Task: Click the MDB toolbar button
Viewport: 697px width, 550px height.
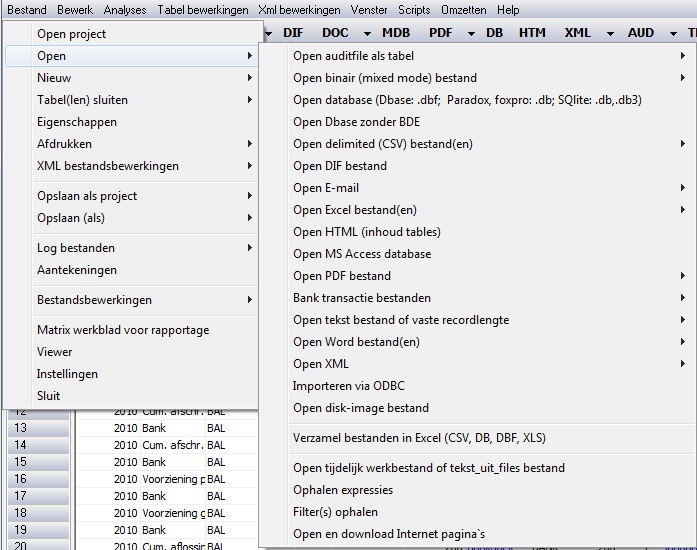Action: 396,33
